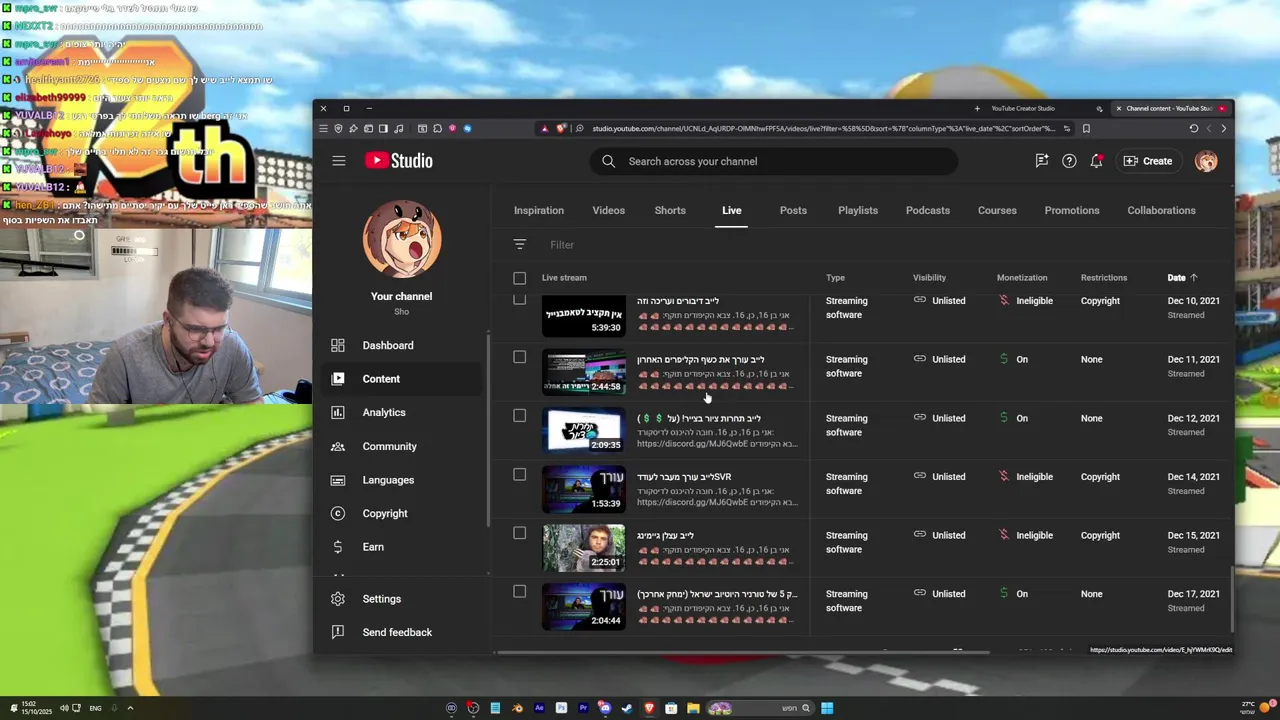This screenshot has width=1280, height=720.
Task: Switch to the Courses tab
Action: click(997, 210)
